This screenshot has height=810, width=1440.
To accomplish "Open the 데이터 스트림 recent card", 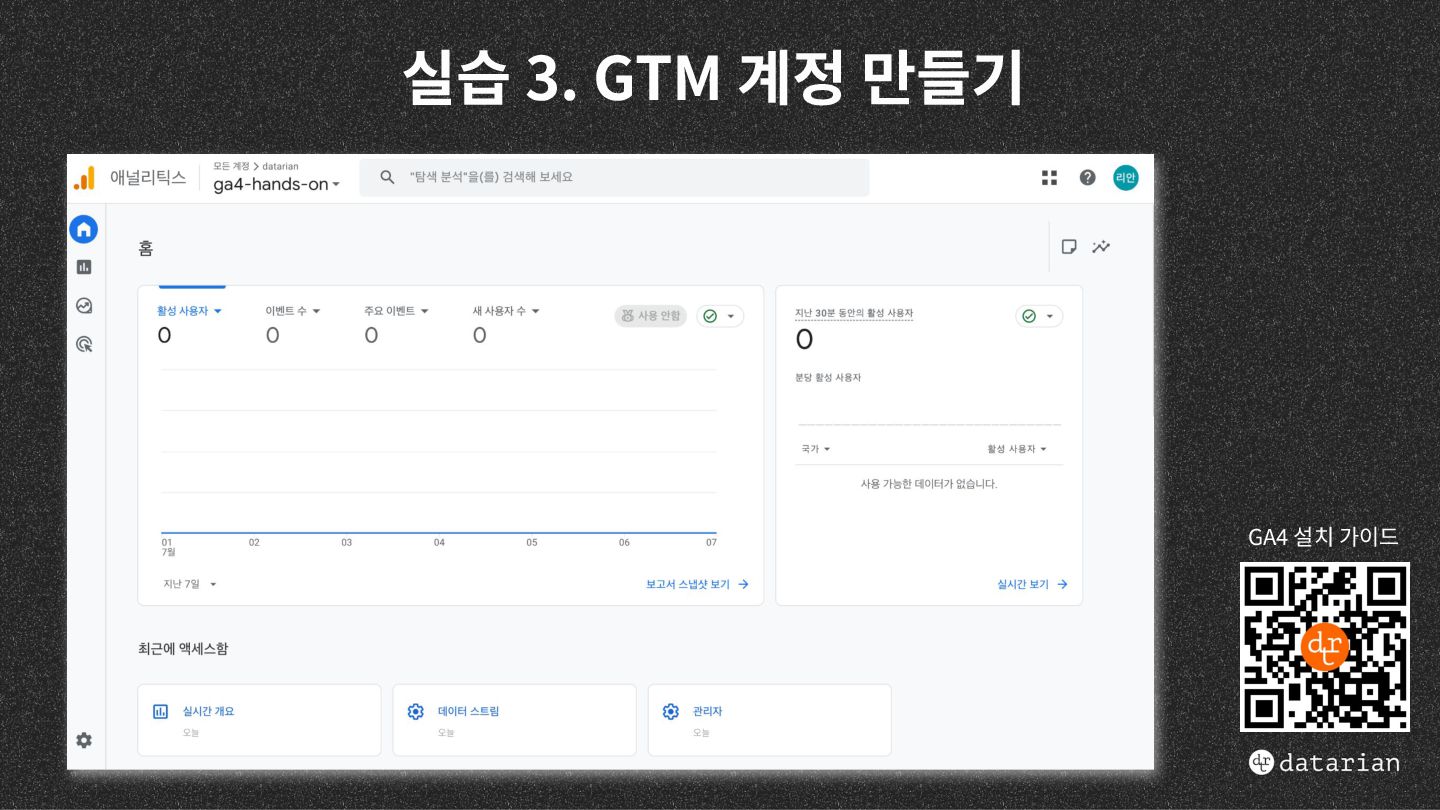I will click(514, 720).
